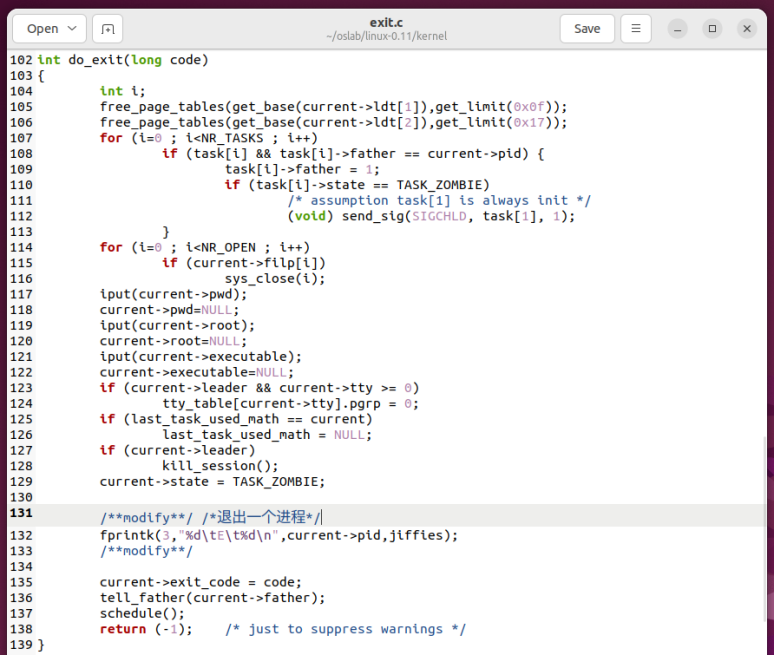The width and height of the screenshot is (774, 656).
Task: Click the kill_session(); call
Action: click(220, 467)
